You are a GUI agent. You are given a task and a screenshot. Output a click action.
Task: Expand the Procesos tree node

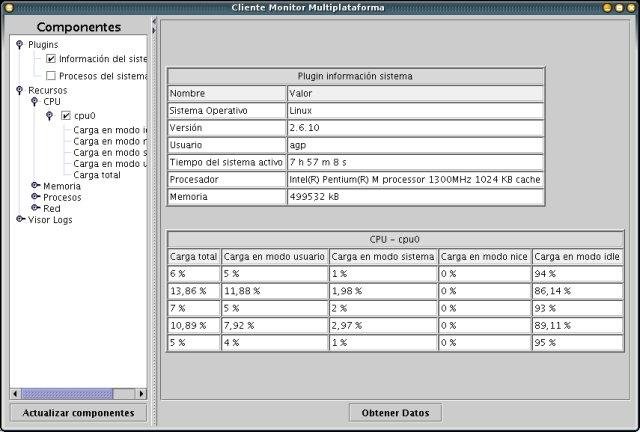coord(35,197)
